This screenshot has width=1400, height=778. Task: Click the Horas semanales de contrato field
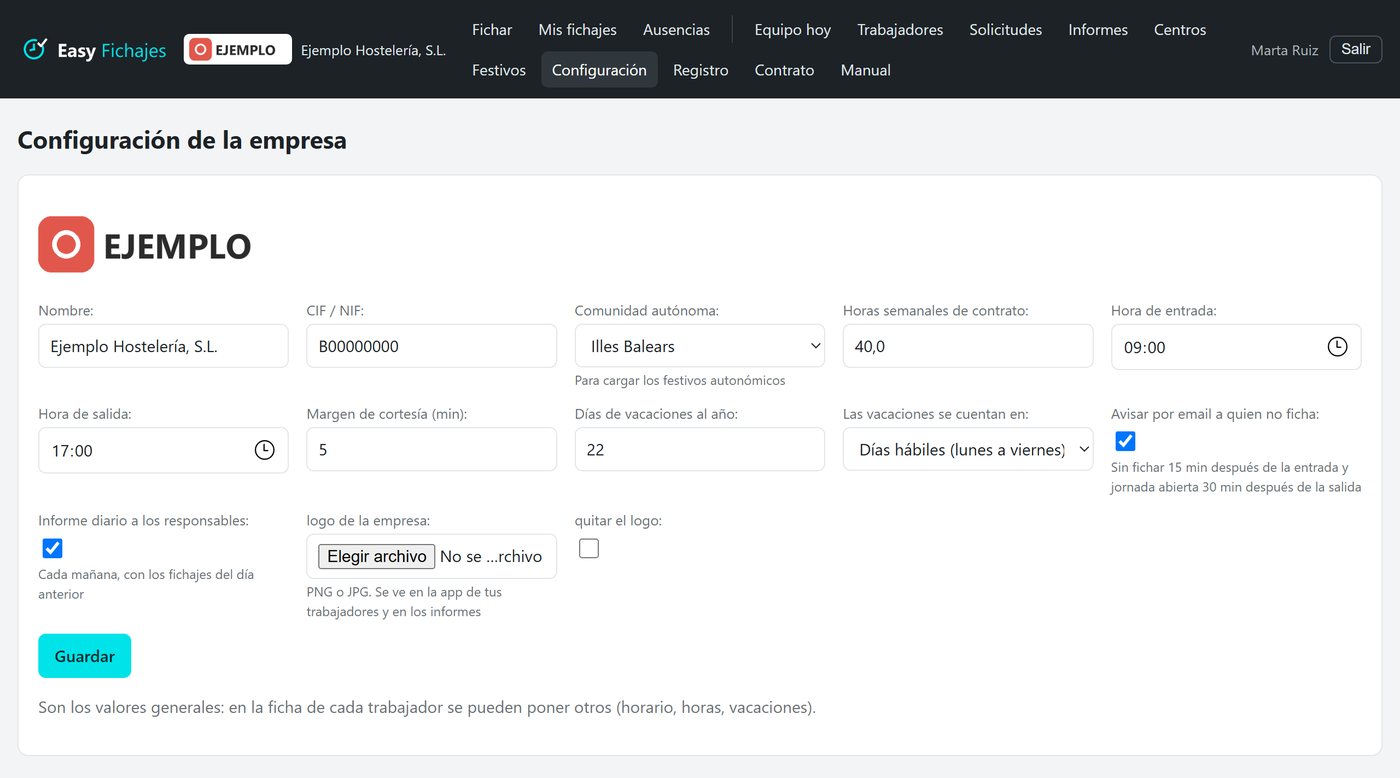(x=968, y=346)
